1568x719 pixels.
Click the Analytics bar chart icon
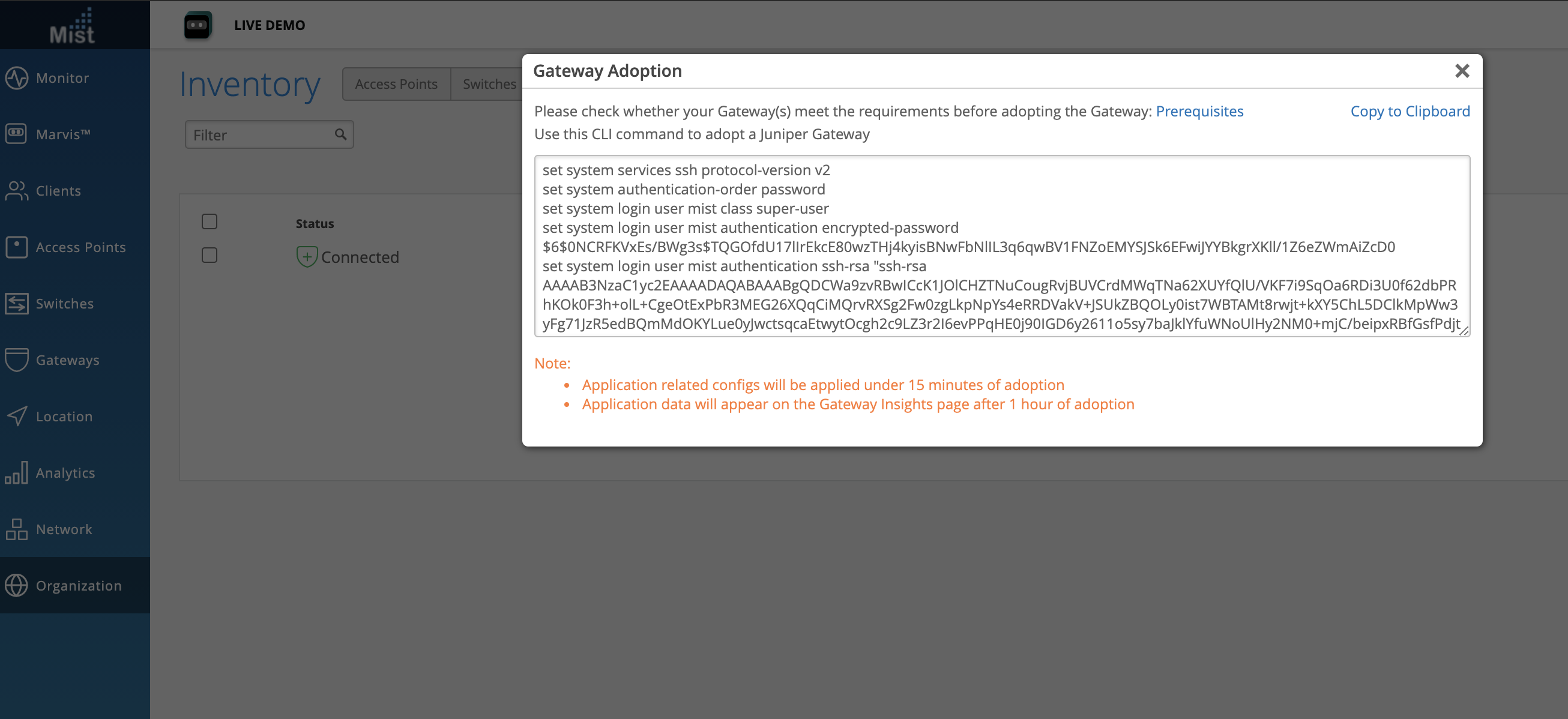pos(16,472)
